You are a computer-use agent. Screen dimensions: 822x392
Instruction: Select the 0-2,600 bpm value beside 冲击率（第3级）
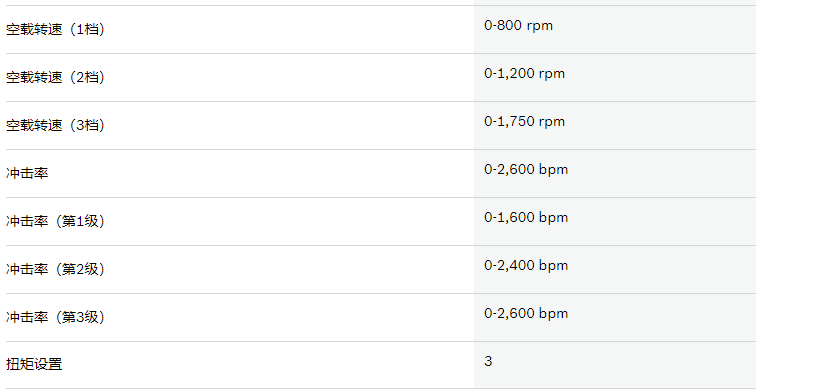[x=526, y=313]
